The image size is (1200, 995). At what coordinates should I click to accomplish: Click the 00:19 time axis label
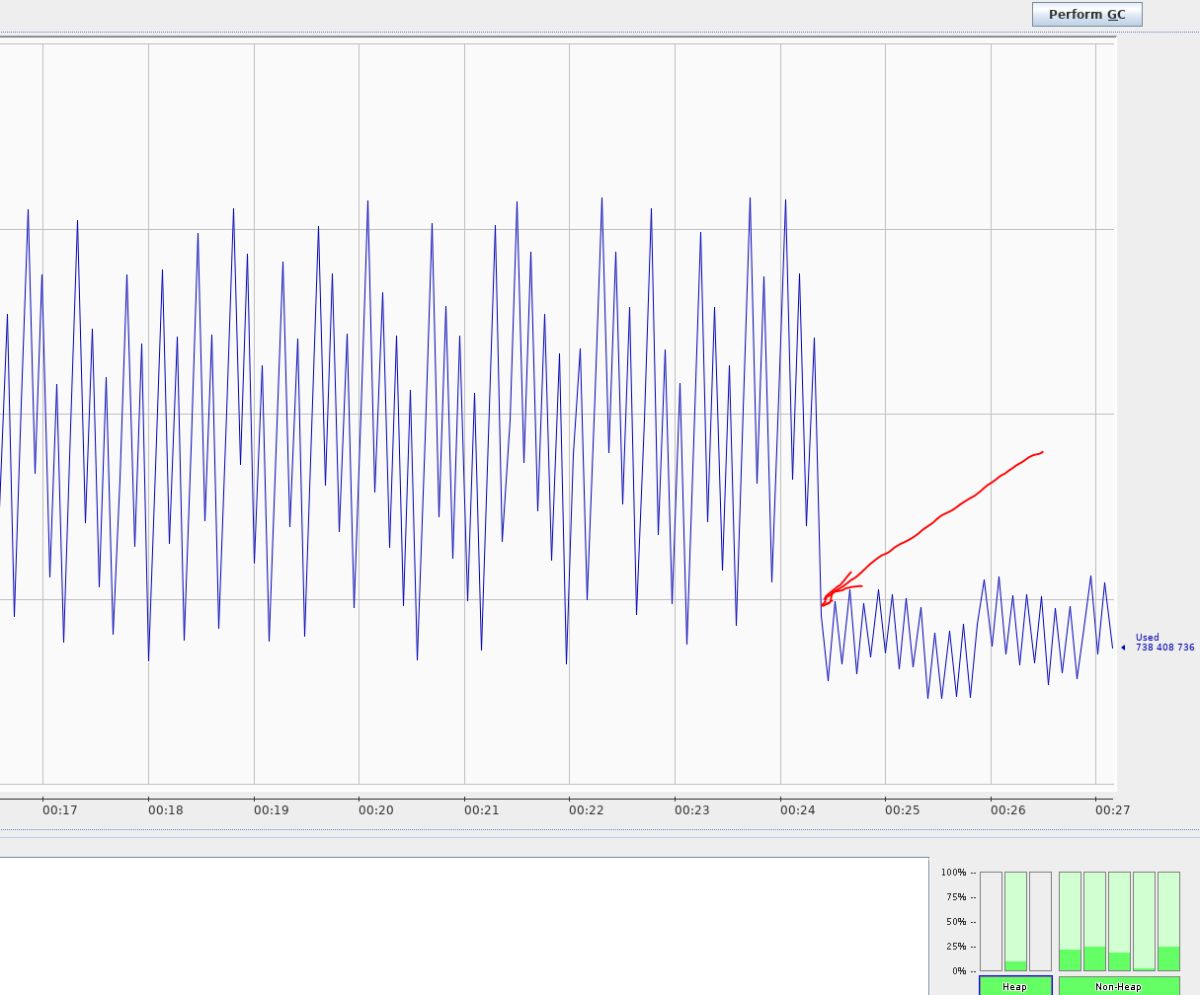click(271, 810)
